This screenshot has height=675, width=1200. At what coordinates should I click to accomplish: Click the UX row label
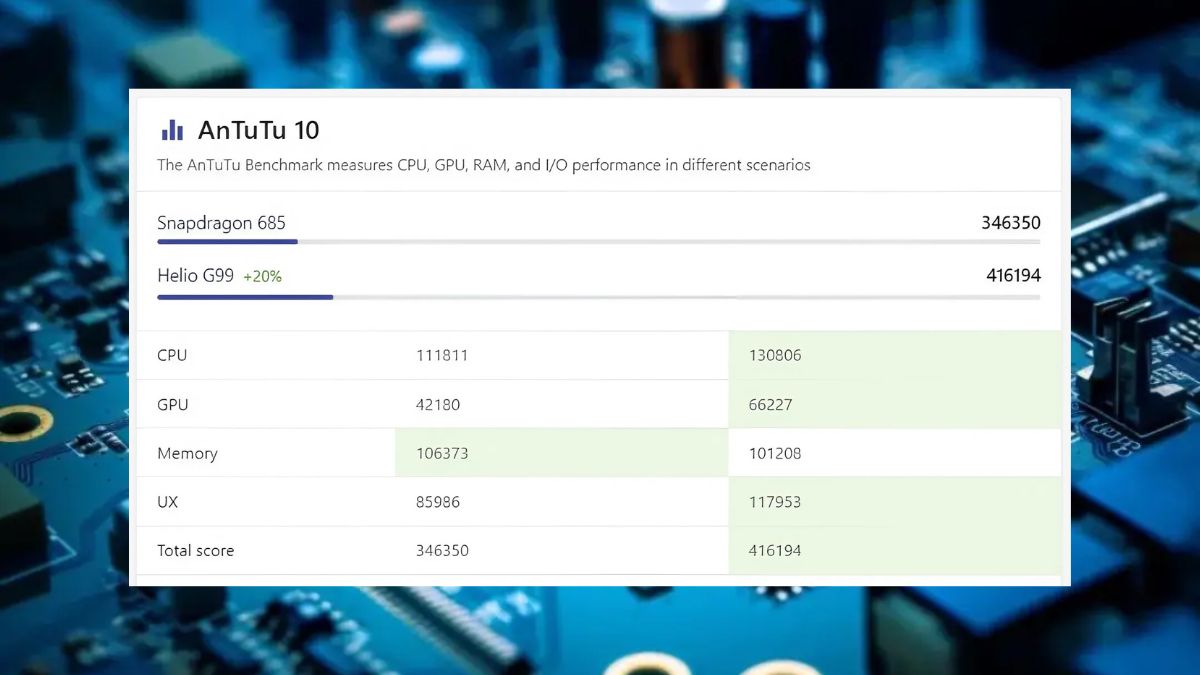point(168,502)
